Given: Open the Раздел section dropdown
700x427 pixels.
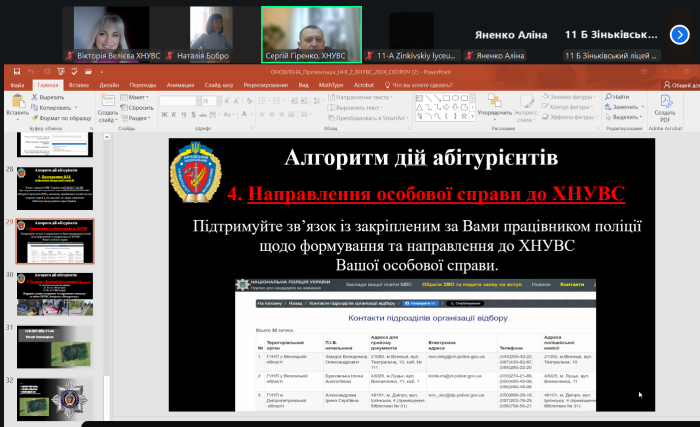Looking at the screenshot, I should [136, 118].
